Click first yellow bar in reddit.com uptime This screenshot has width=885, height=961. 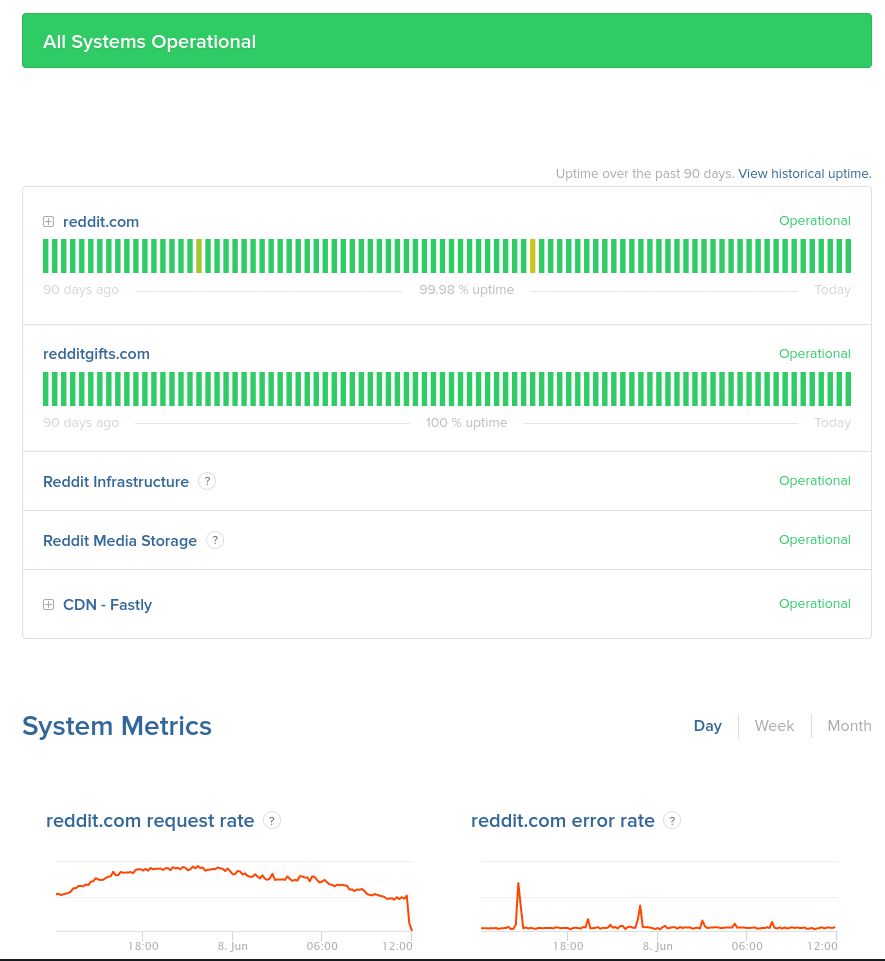tap(199, 256)
